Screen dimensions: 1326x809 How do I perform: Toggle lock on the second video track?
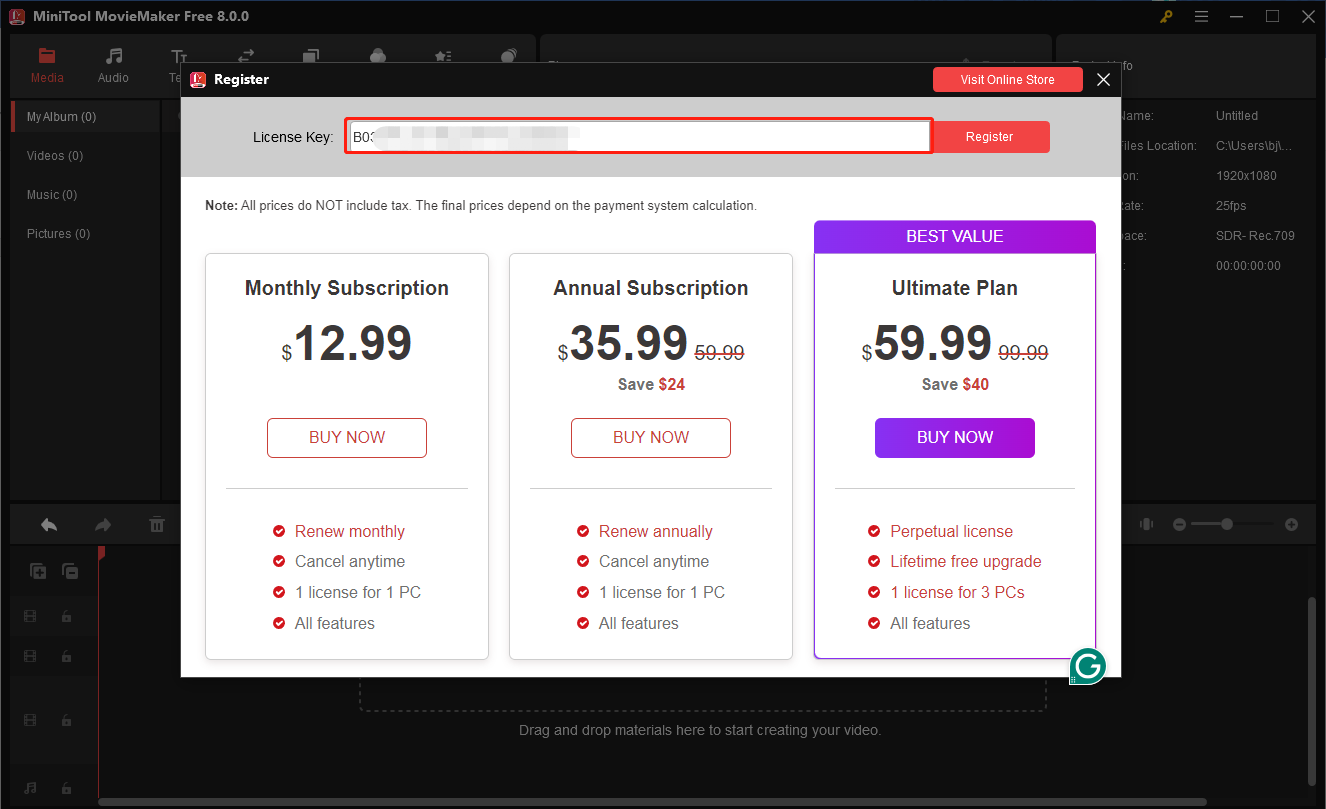[66, 656]
